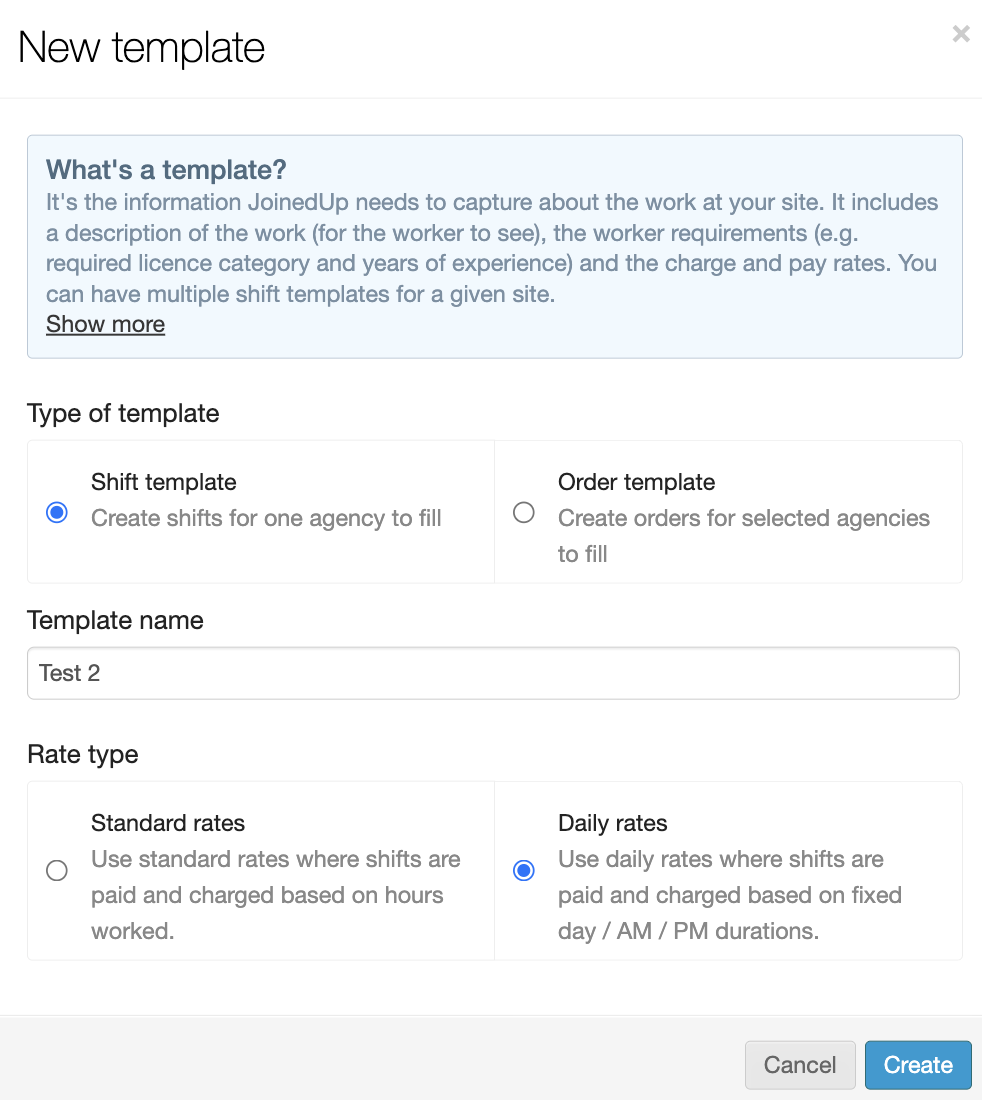Click the "New template" dialog title

coord(141,48)
